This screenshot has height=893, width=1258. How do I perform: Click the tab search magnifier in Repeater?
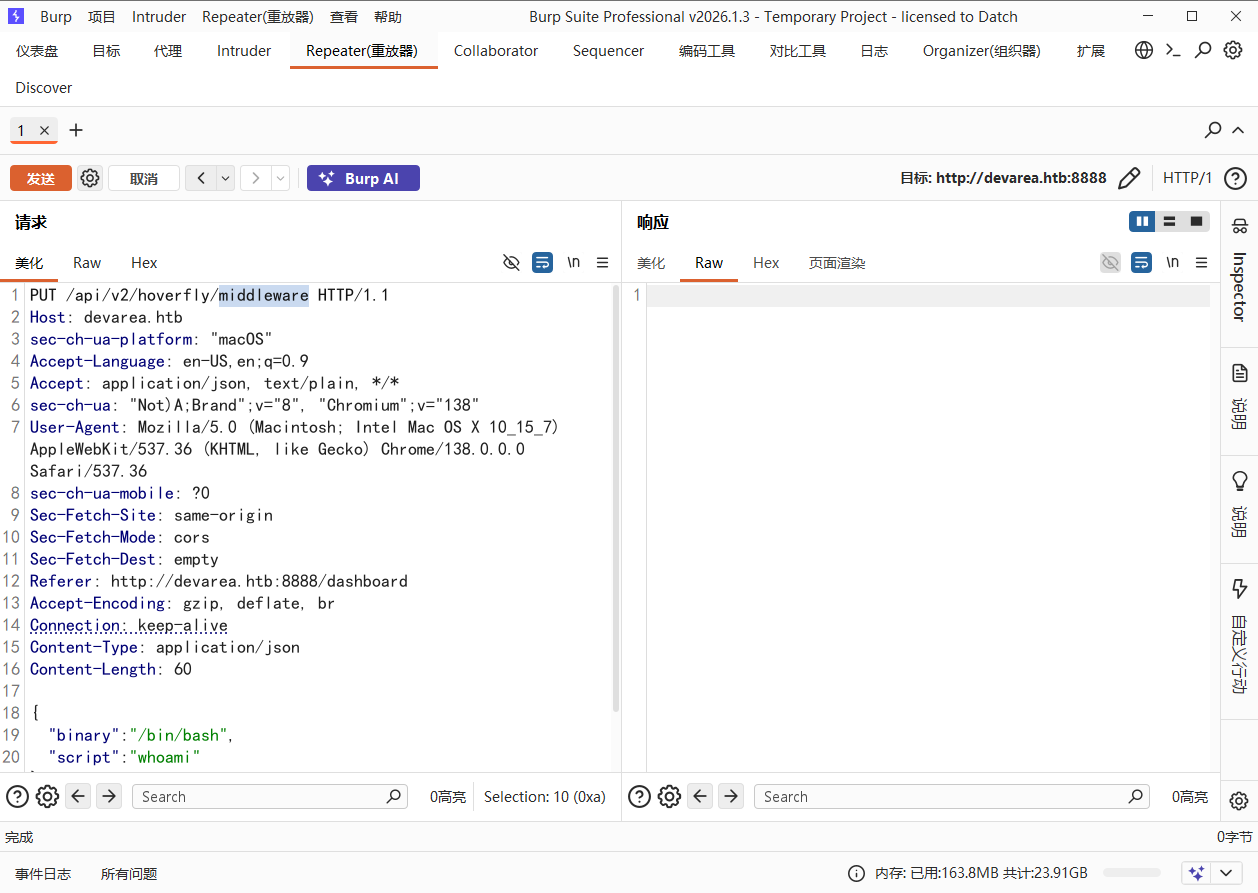tap(1213, 130)
